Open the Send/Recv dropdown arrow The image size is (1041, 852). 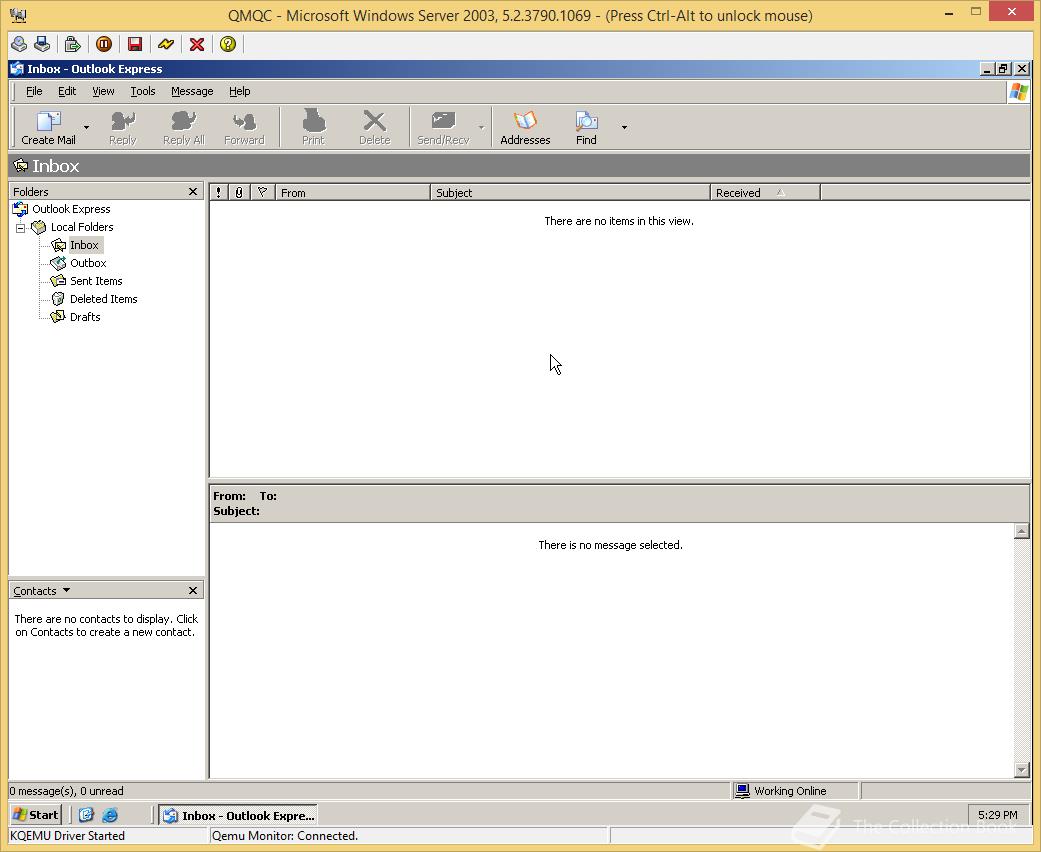[x=481, y=128]
